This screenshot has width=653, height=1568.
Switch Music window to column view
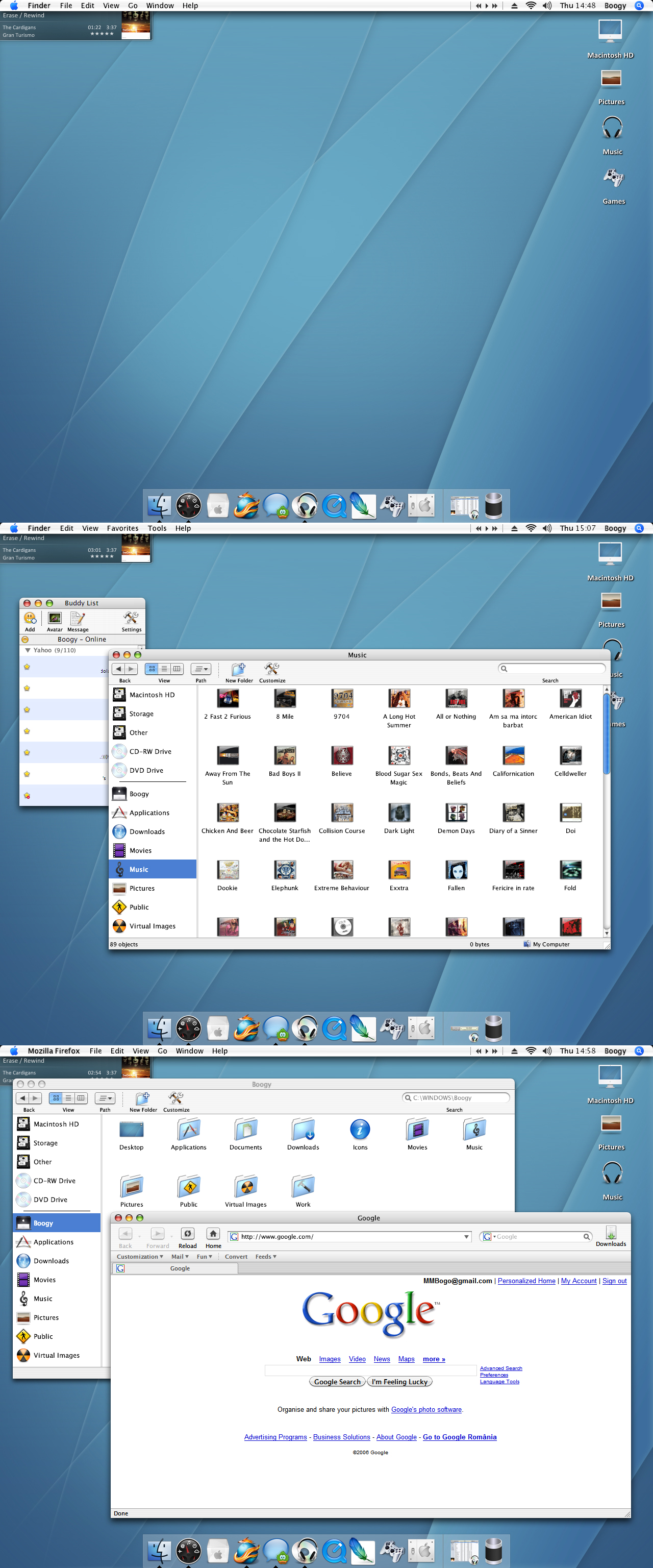[x=177, y=669]
